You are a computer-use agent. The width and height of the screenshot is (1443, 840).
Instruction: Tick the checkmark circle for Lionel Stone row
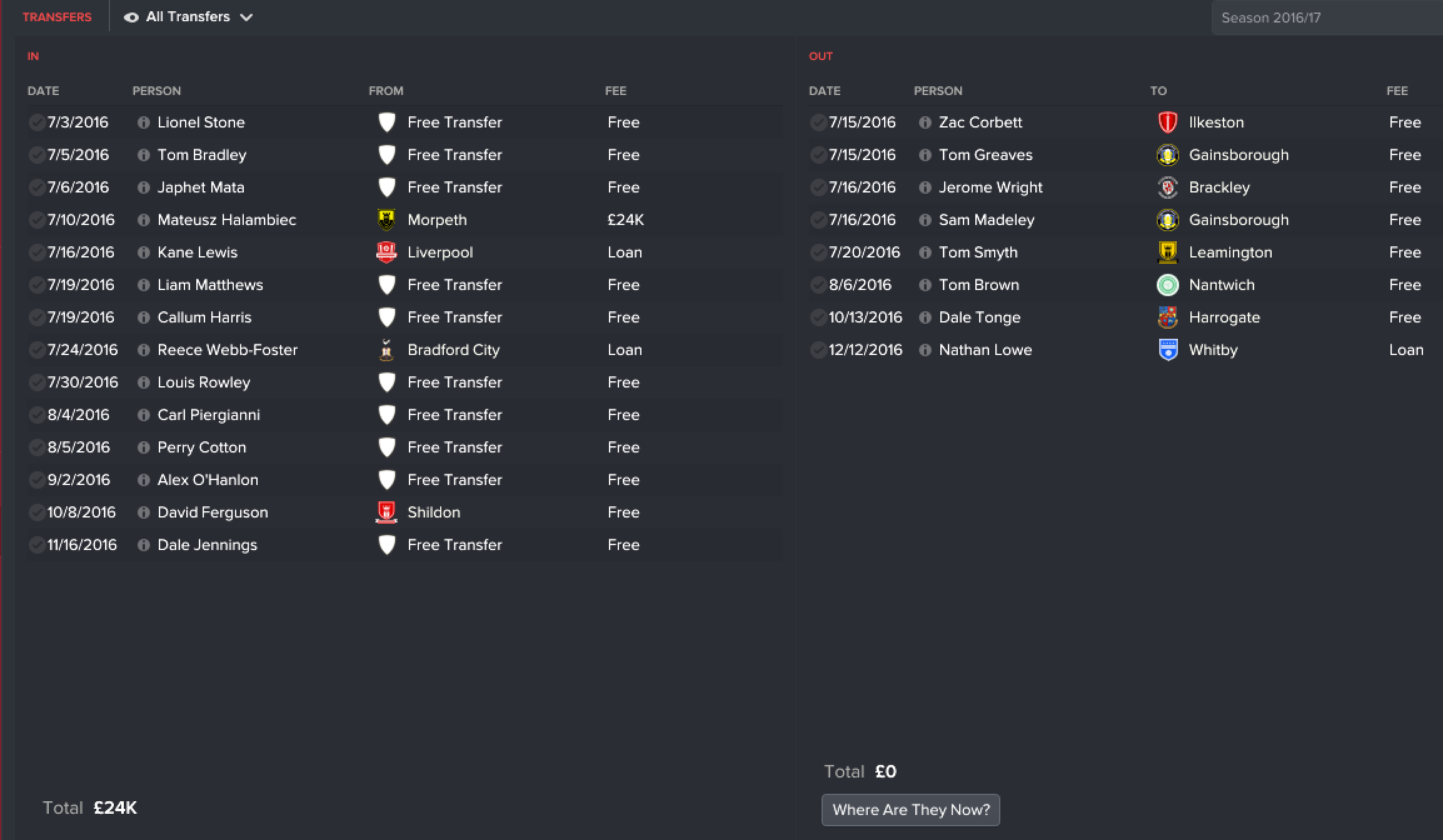click(x=37, y=122)
